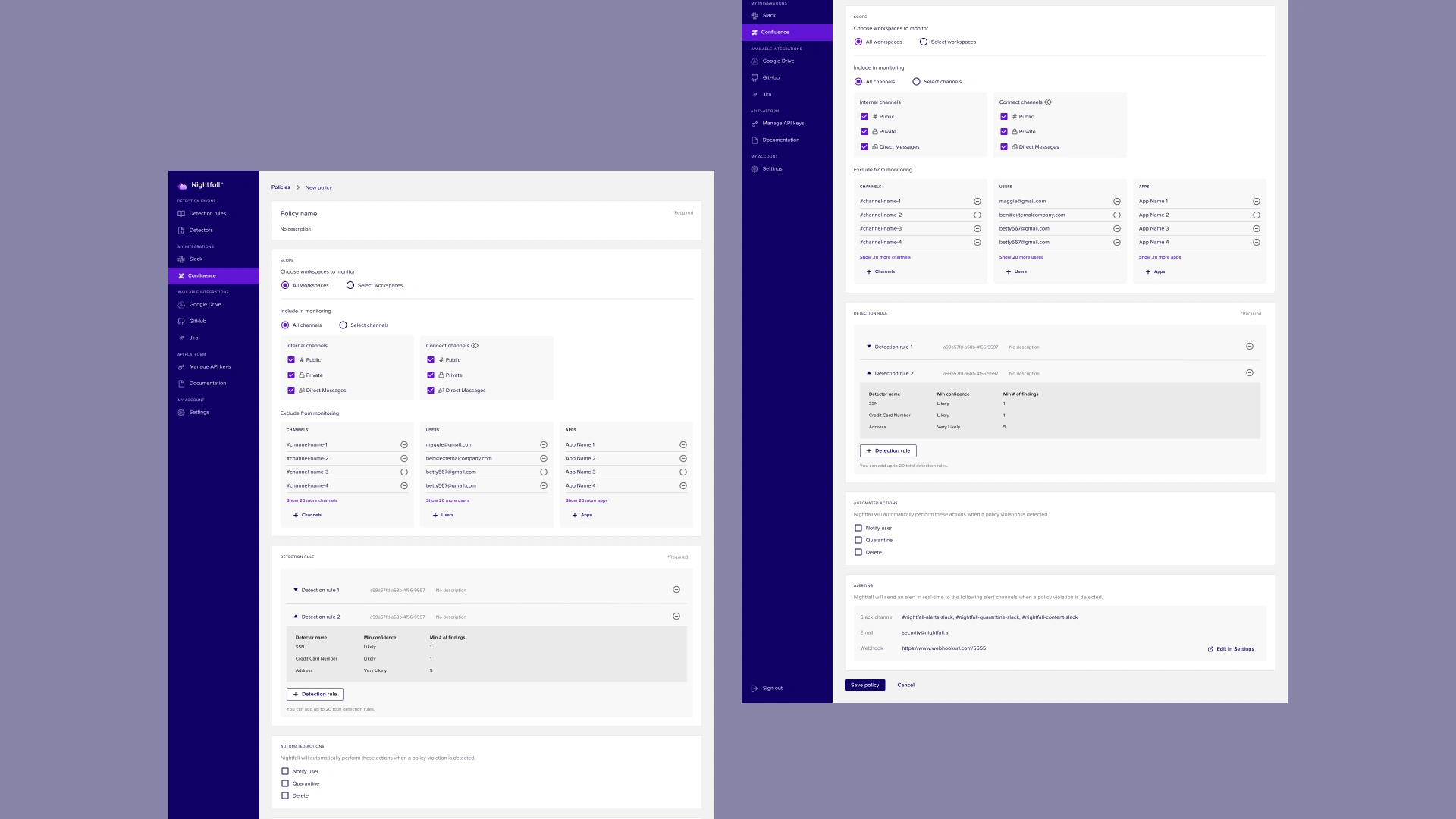Screen dimensions: 1456x819
Task: Click the Cancel link
Action: click(x=905, y=686)
